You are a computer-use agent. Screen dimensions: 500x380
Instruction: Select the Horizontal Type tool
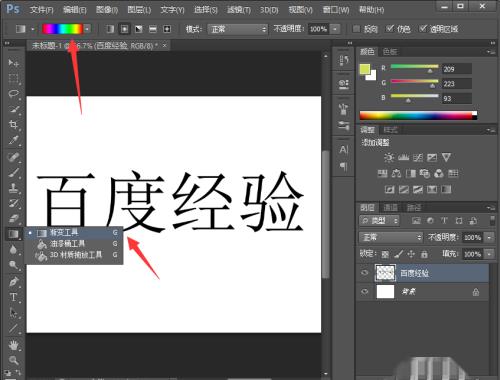(x=13, y=297)
